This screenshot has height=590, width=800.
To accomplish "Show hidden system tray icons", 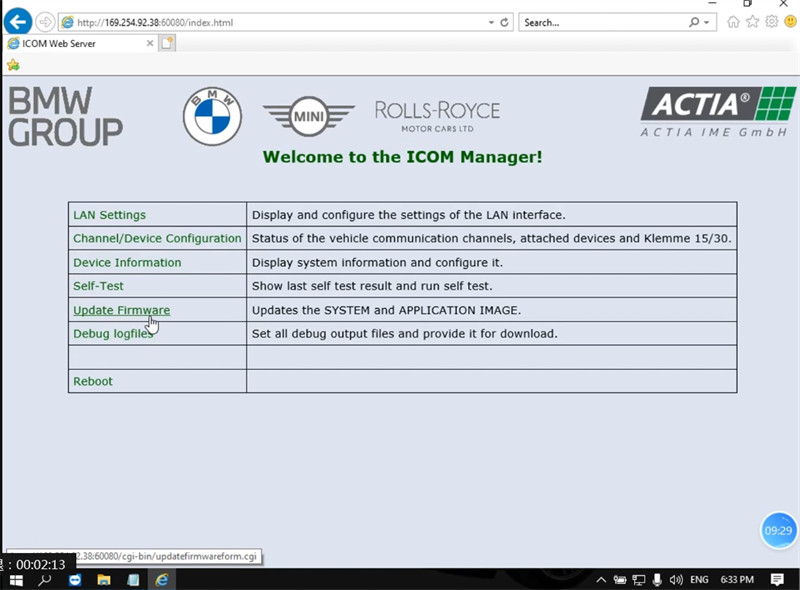I will click(600, 579).
